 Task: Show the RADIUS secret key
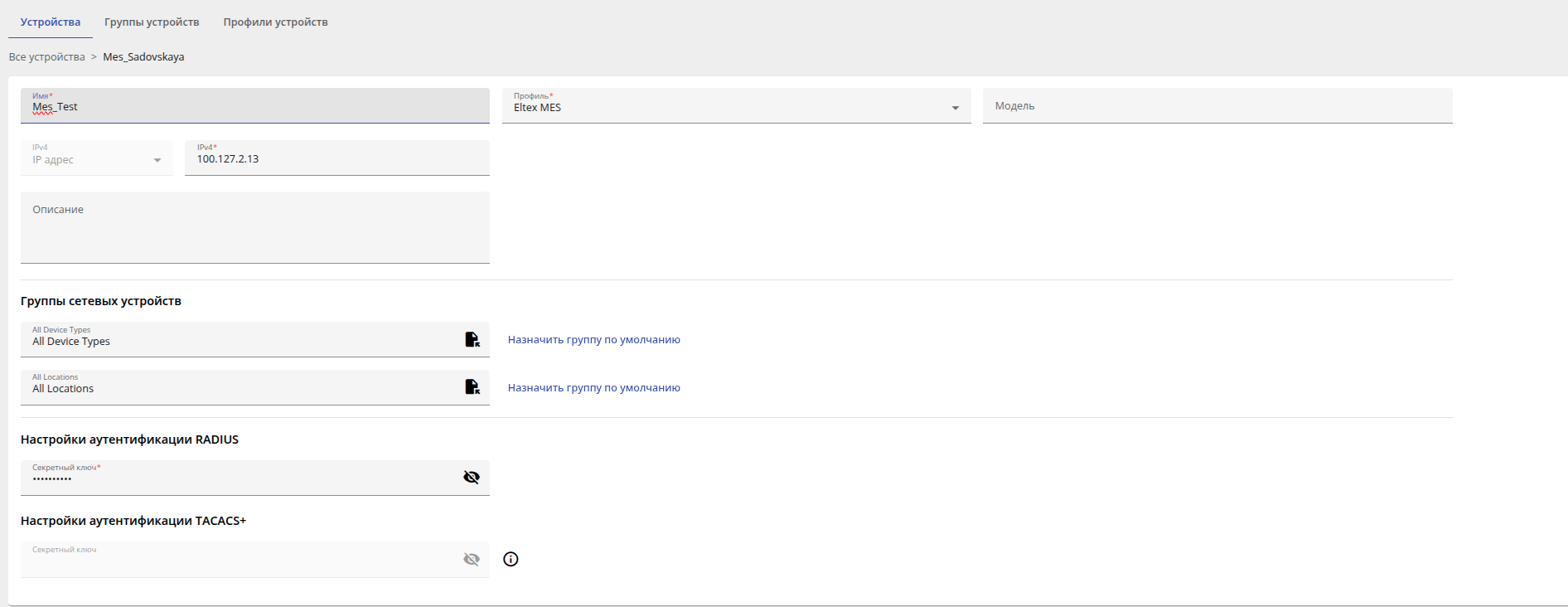(x=472, y=477)
